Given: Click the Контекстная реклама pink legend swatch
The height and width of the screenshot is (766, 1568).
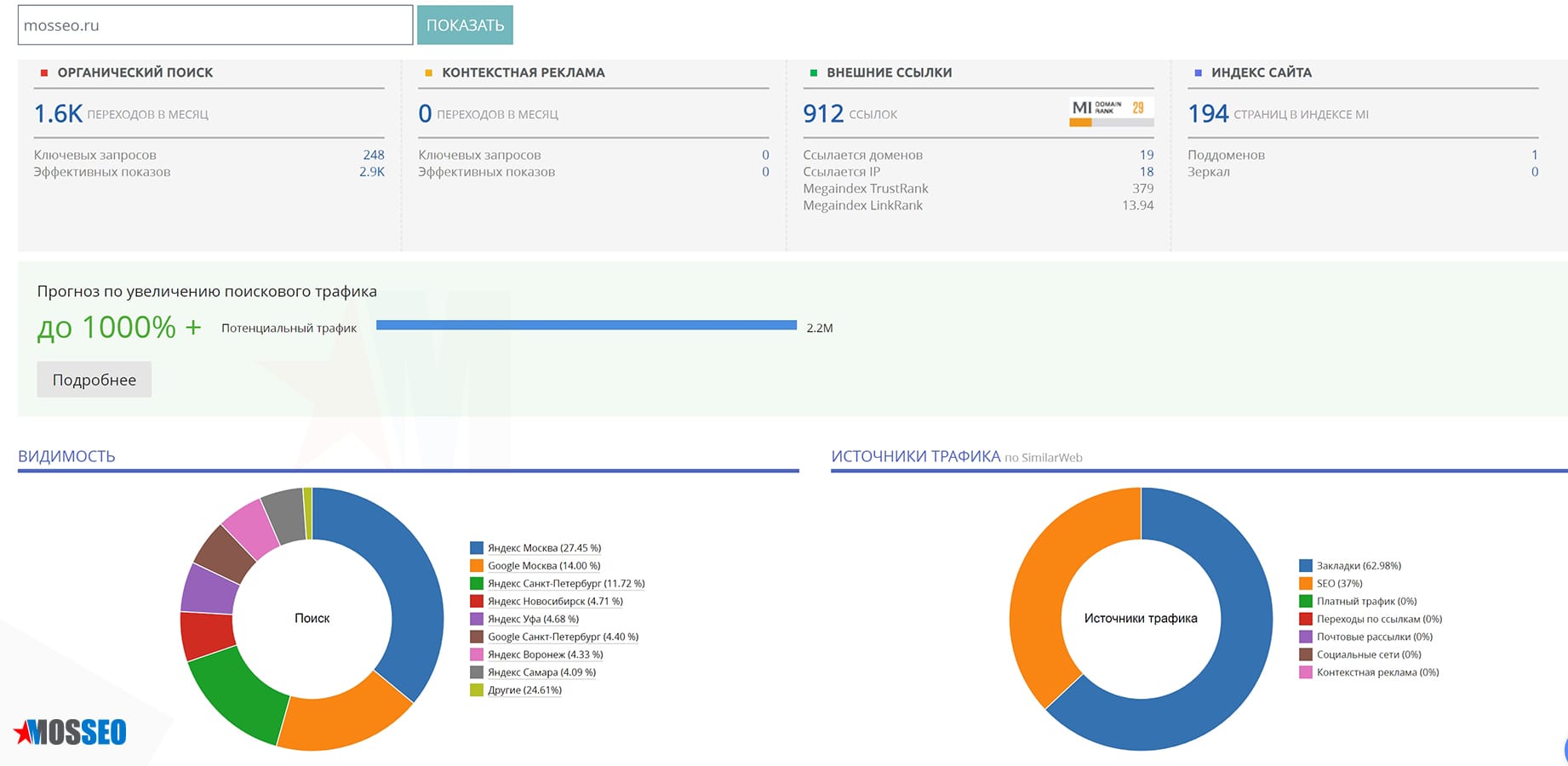Looking at the screenshot, I should tap(1306, 672).
